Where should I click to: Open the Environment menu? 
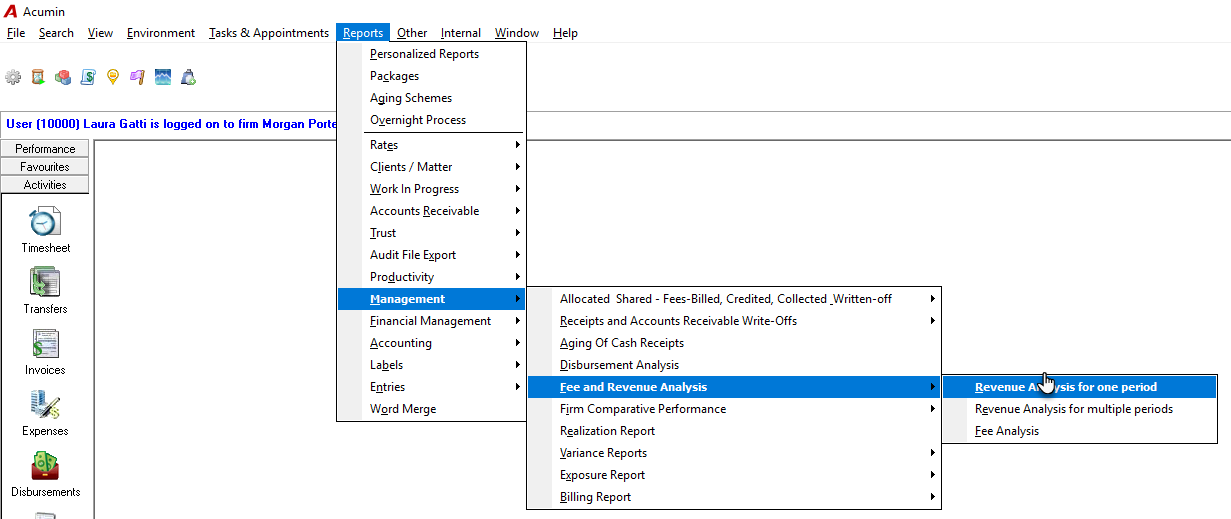(161, 33)
